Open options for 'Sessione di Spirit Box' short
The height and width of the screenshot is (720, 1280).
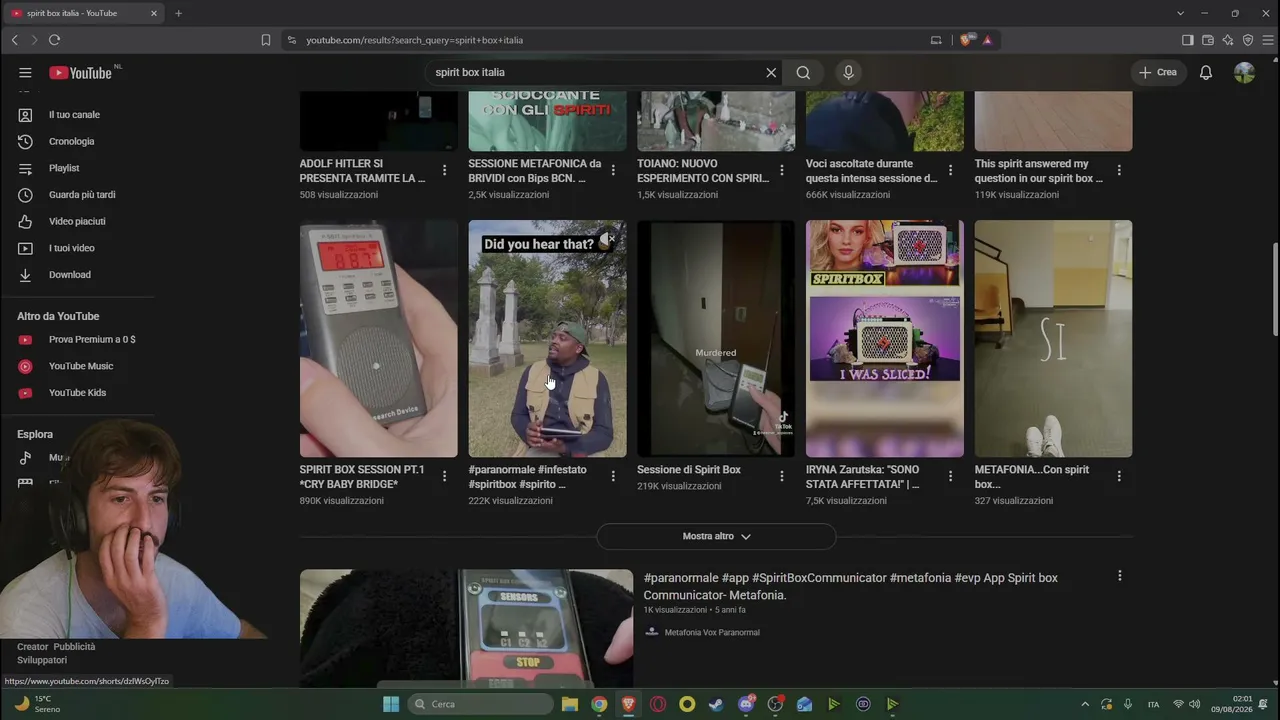pyautogui.click(x=782, y=477)
